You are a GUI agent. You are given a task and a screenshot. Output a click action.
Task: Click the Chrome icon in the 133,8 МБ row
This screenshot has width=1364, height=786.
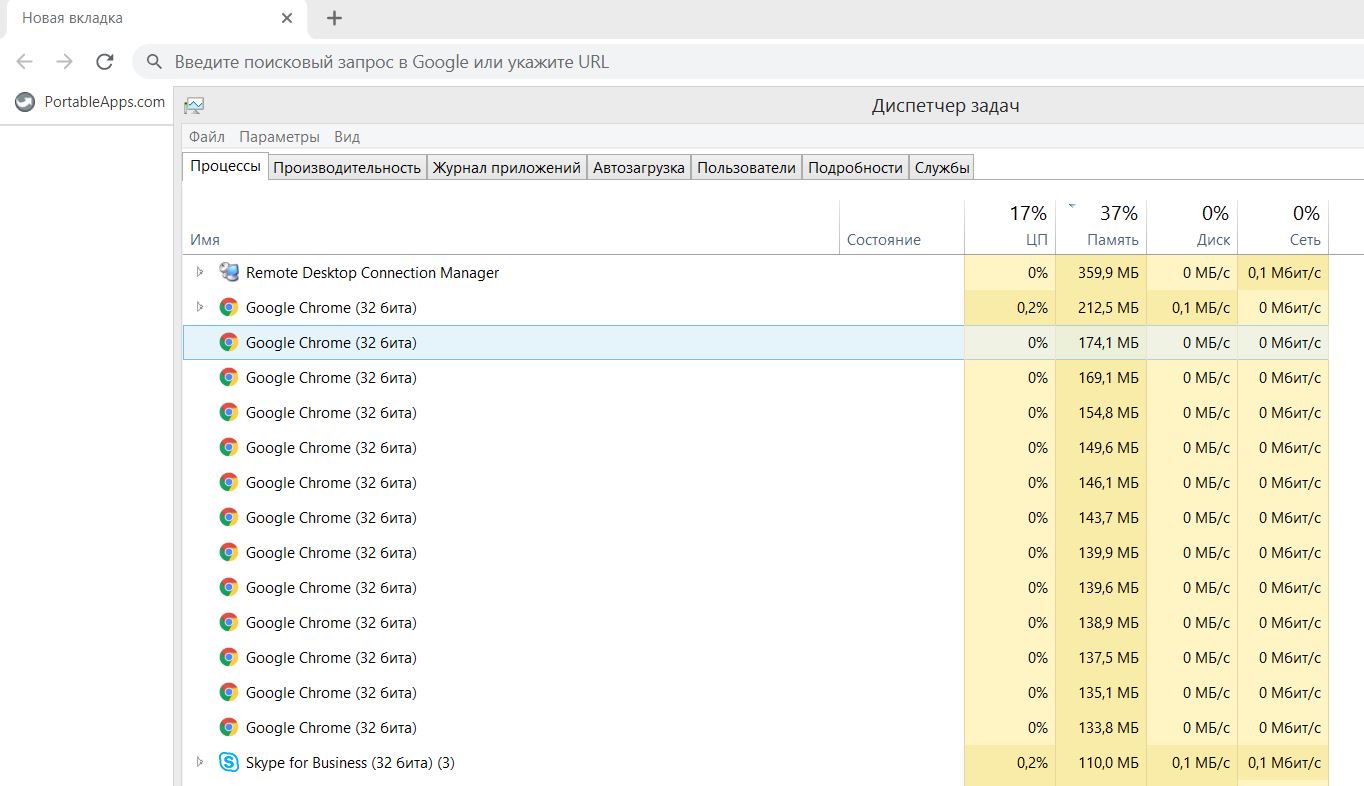(229, 728)
